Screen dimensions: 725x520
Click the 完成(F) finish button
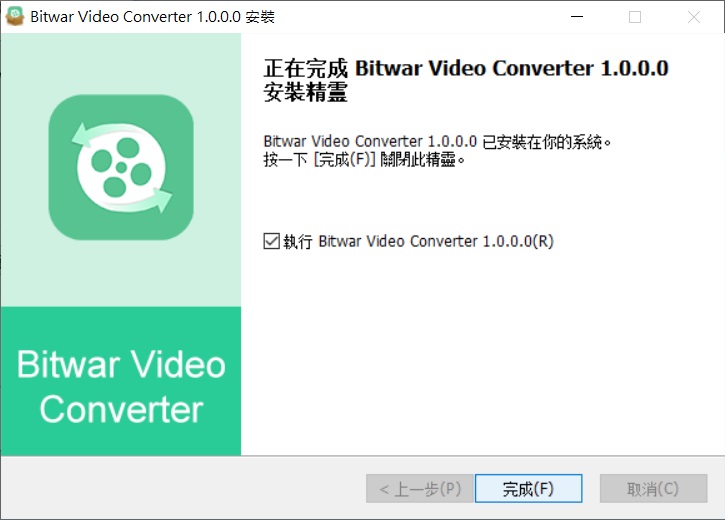coord(528,488)
